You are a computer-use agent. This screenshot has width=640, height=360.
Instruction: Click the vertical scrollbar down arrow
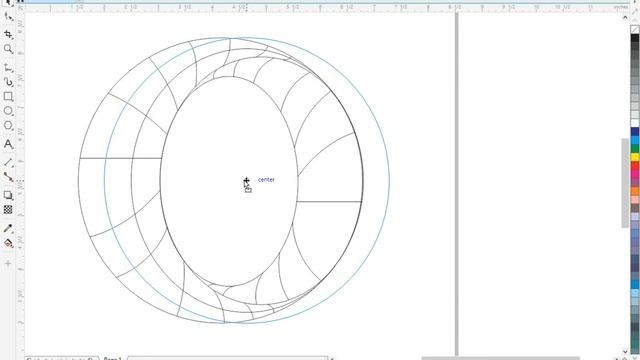tap(625, 351)
